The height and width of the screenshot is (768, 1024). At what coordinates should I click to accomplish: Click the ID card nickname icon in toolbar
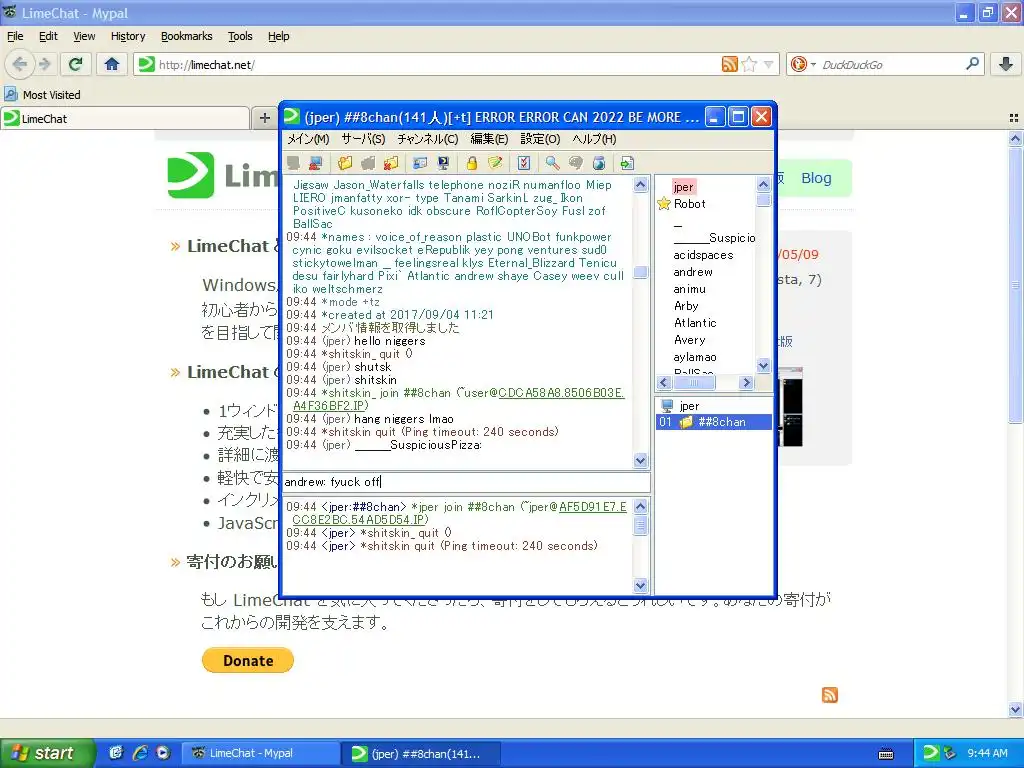420,163
